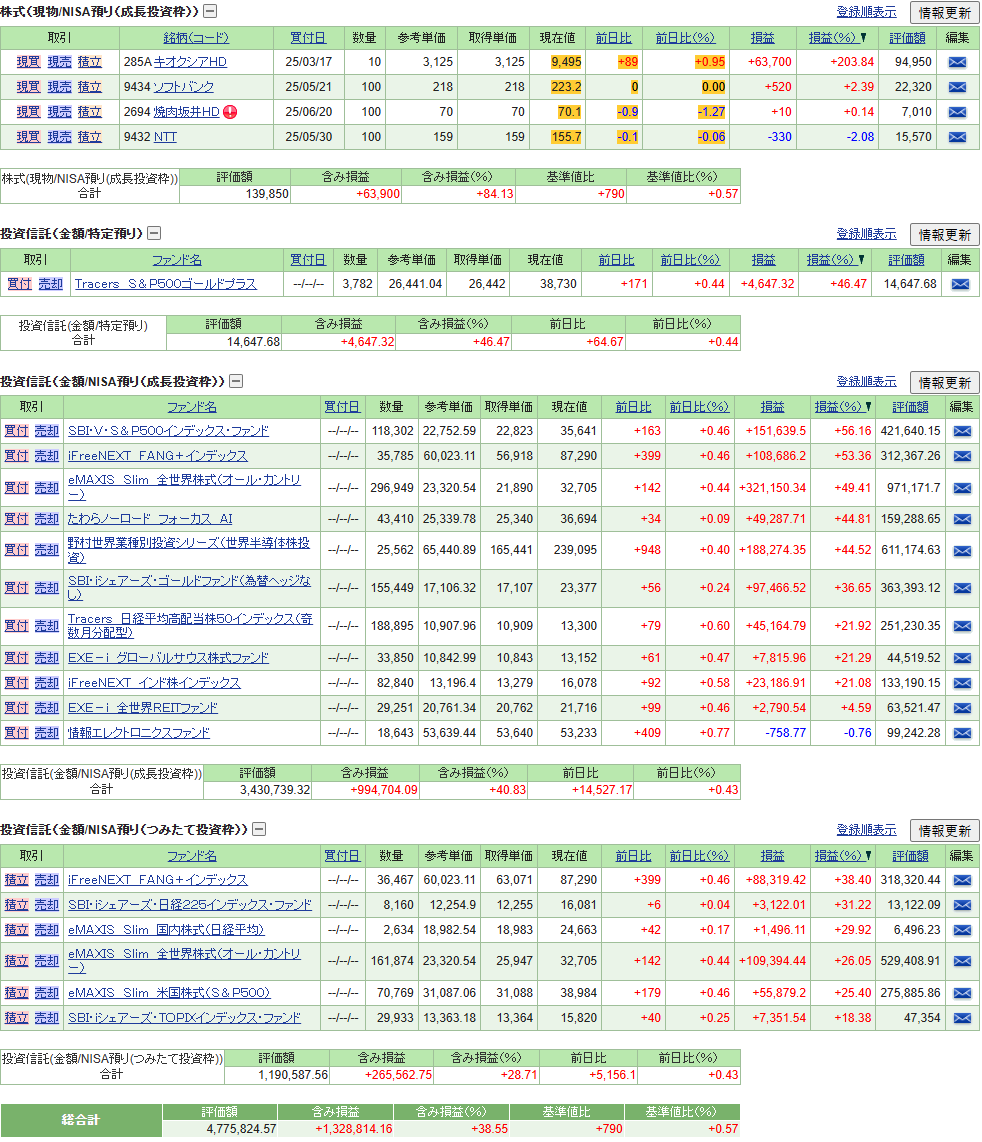Sort stocks by 損益(%) column header

pos(833,38)
